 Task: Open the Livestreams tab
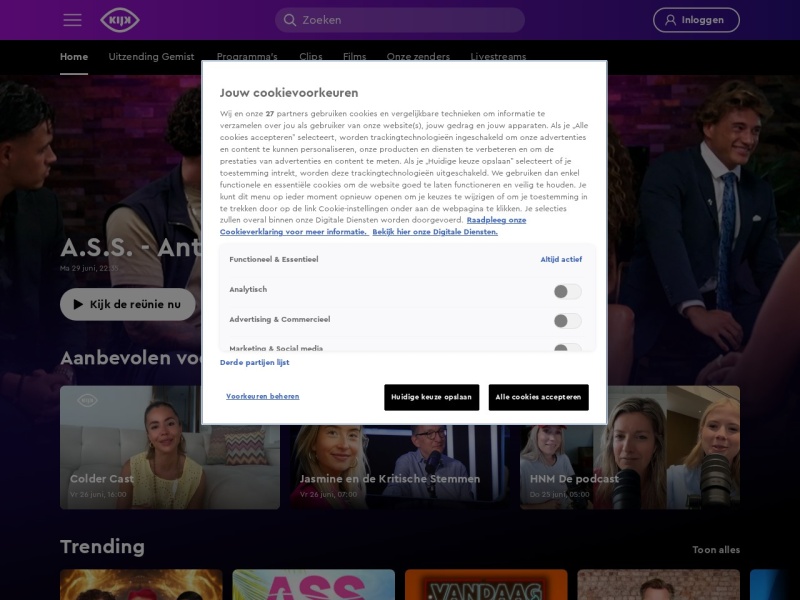coord(498,56)
